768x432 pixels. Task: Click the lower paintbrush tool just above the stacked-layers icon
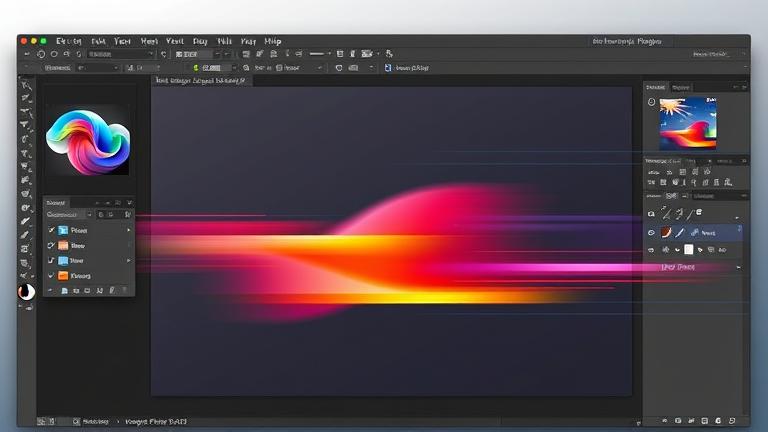click(25, 235)
